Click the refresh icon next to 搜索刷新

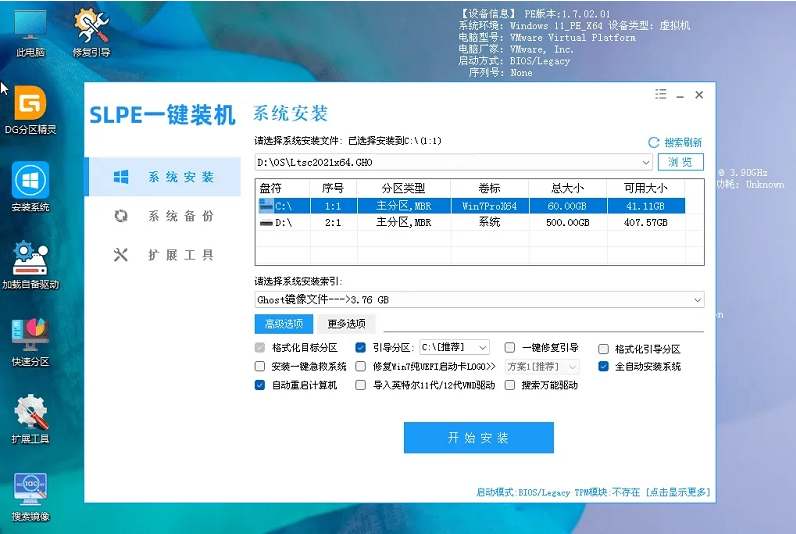[653, 143]
